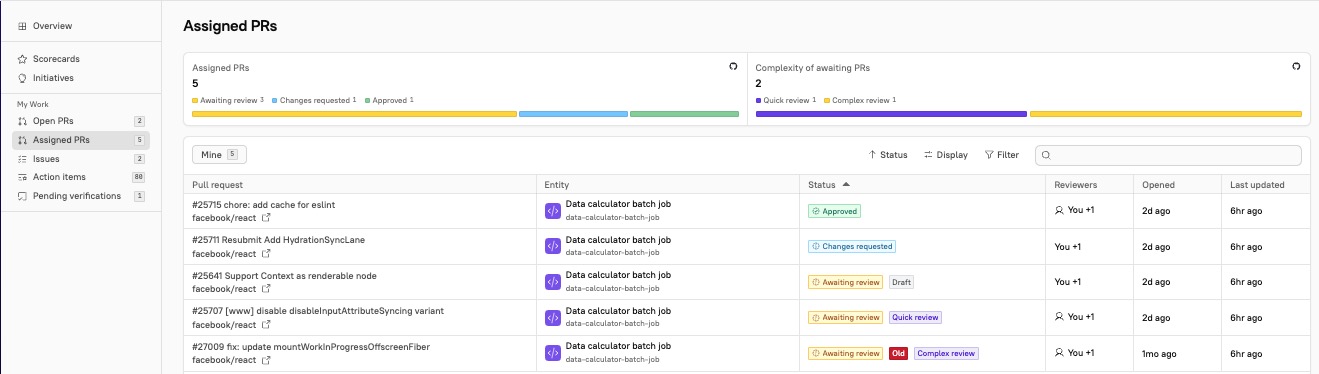Open external link icon for PR #27009
1319x374 pixels.
click(x=266, y=360)
